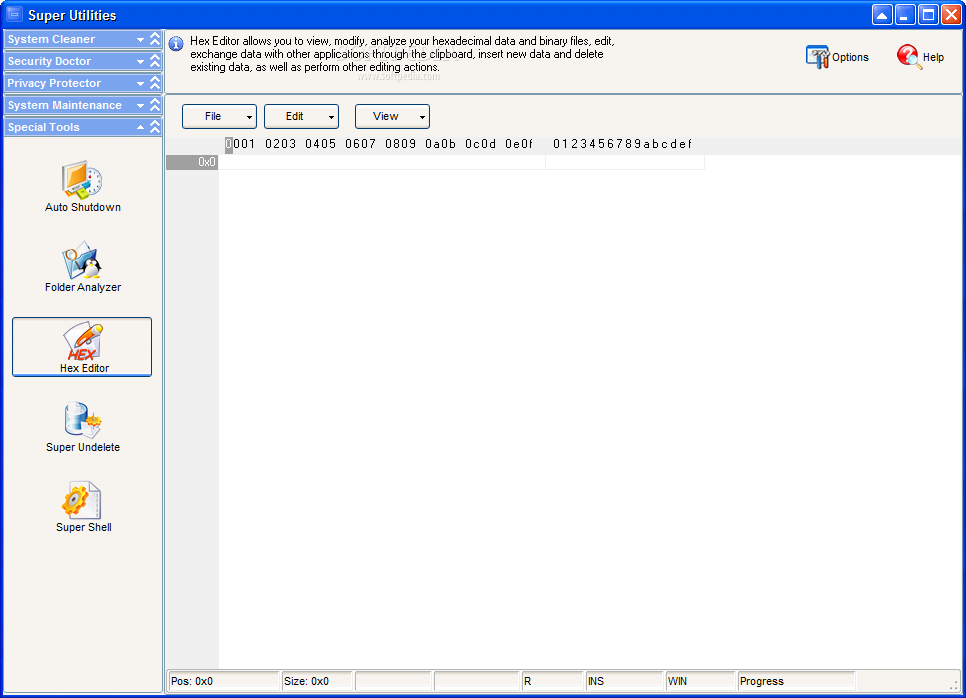
Task: Click the Size: 0x0 status field
Action: tap(317, 681)
